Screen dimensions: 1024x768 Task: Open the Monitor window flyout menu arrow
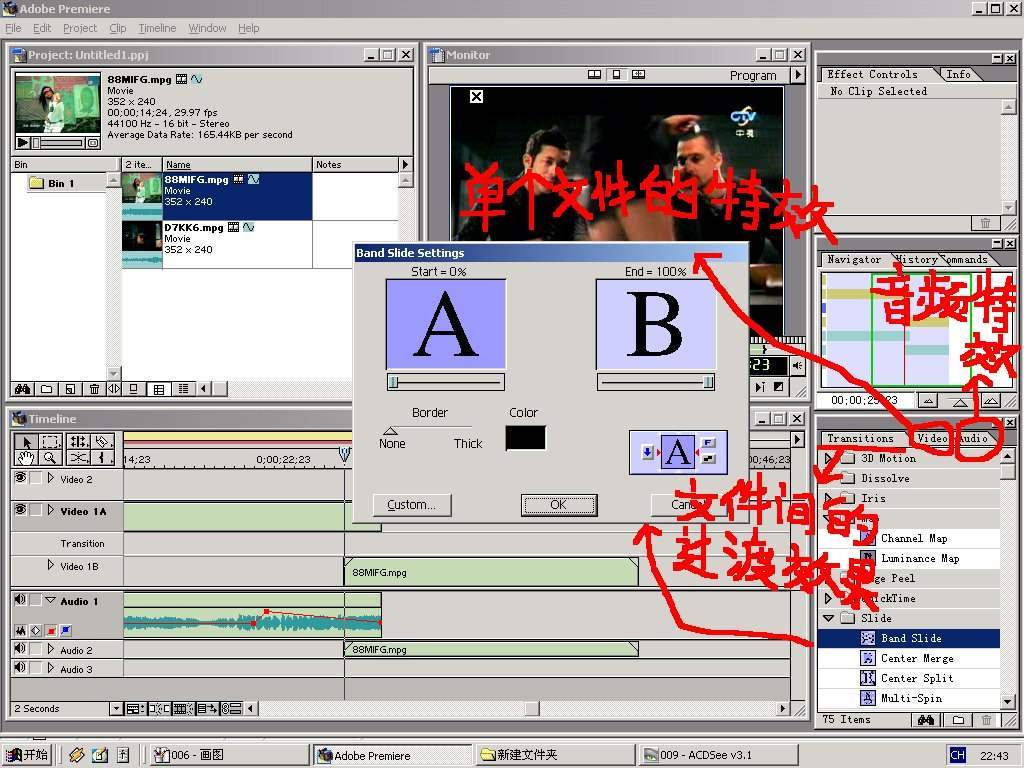coord(797,75)
